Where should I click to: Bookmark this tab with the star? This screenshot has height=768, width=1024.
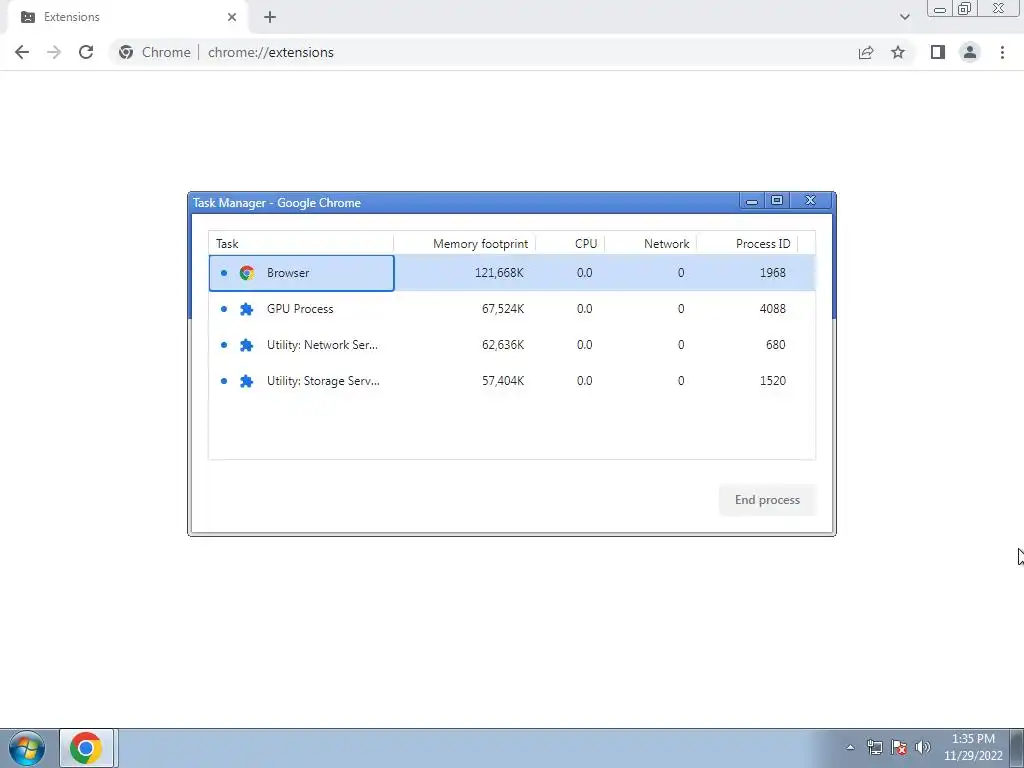[x=898, y=52]
